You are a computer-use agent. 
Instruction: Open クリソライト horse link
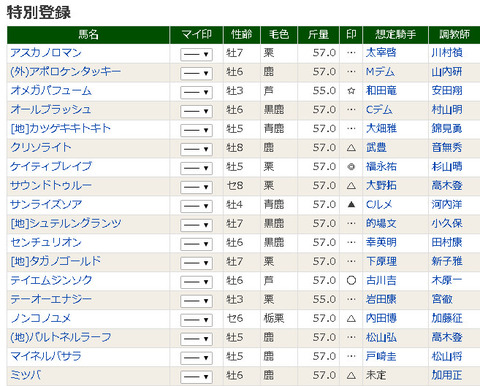click(x=41, y=148)
